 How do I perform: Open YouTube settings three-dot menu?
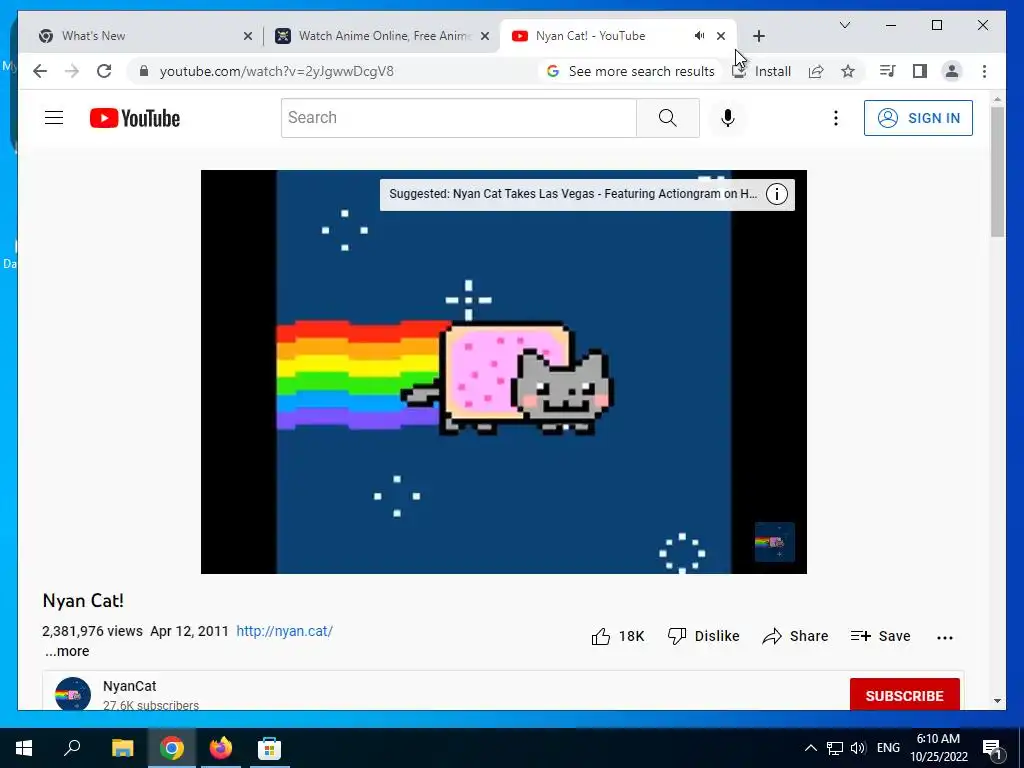pos(835,118)
